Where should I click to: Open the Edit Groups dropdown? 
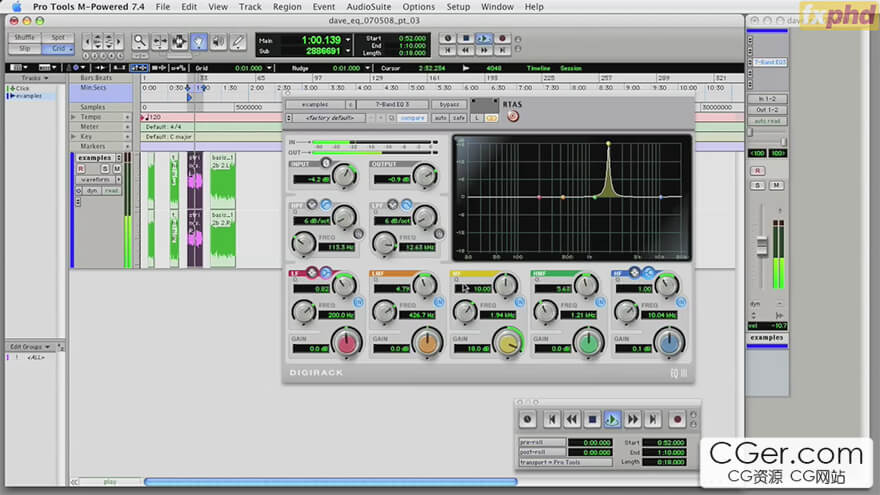coord(30,347)
